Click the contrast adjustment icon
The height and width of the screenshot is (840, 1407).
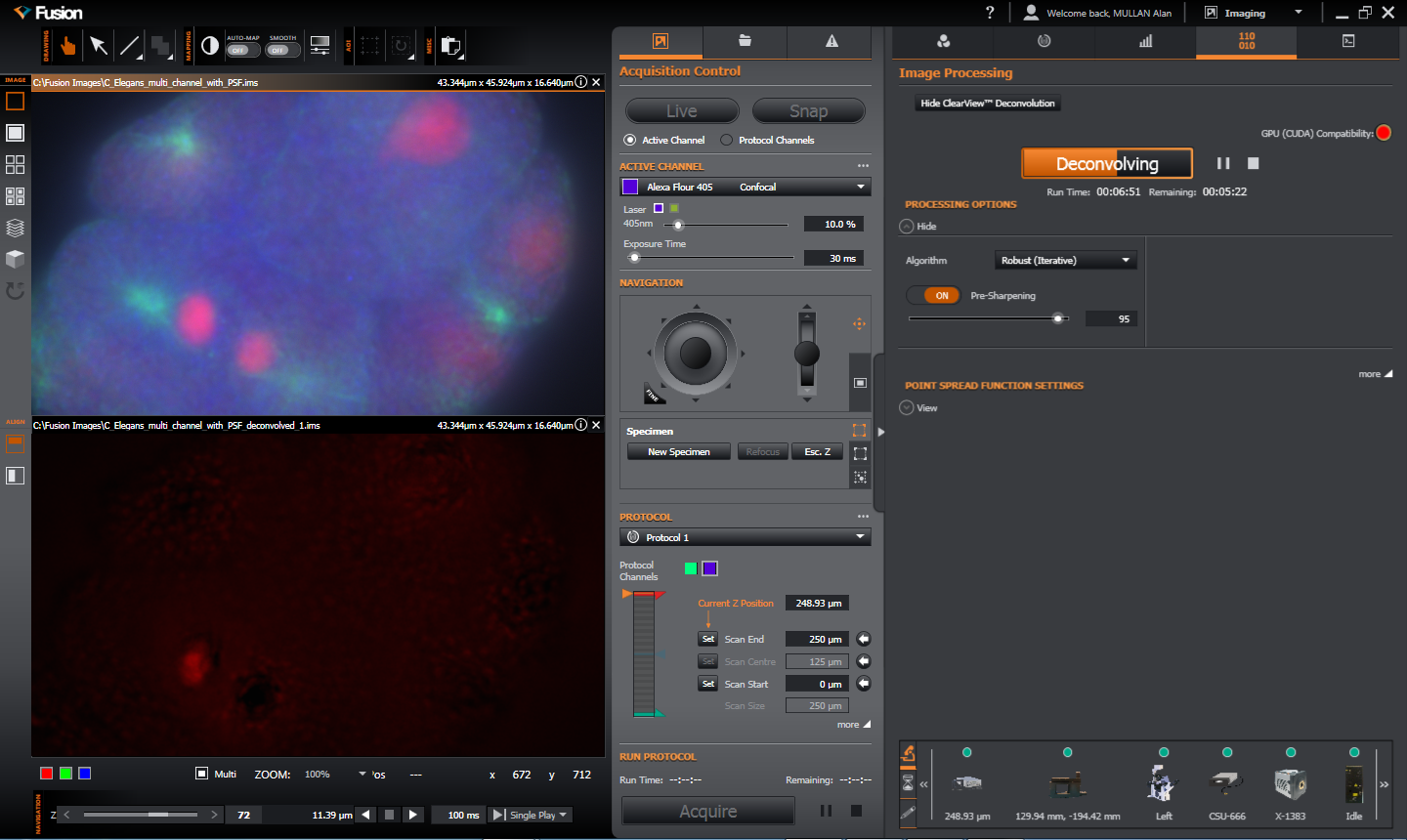point(209,46)
